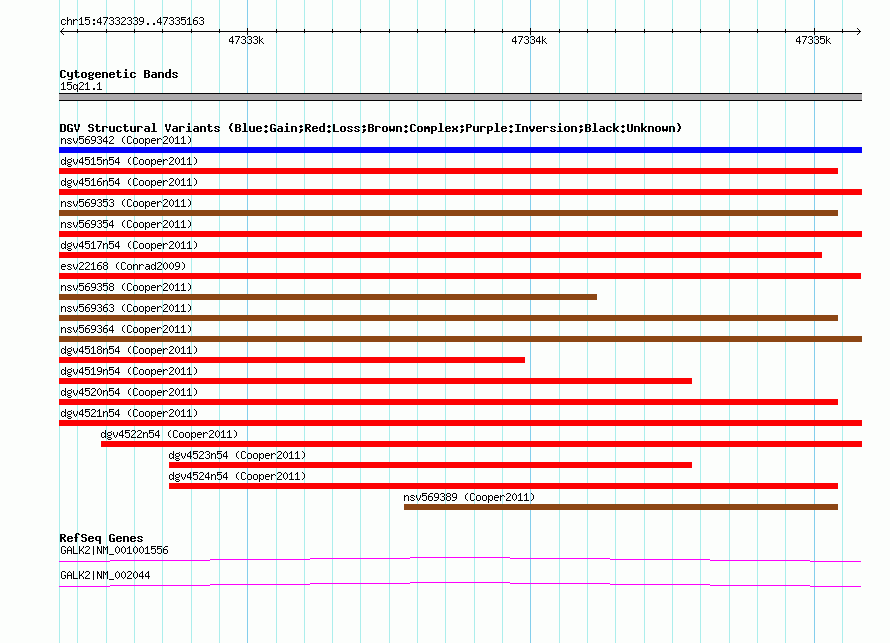Screen dimensions: 890x643
Task: Select the magenta line for GALK2|NM_002044
Action: [460, 585]
